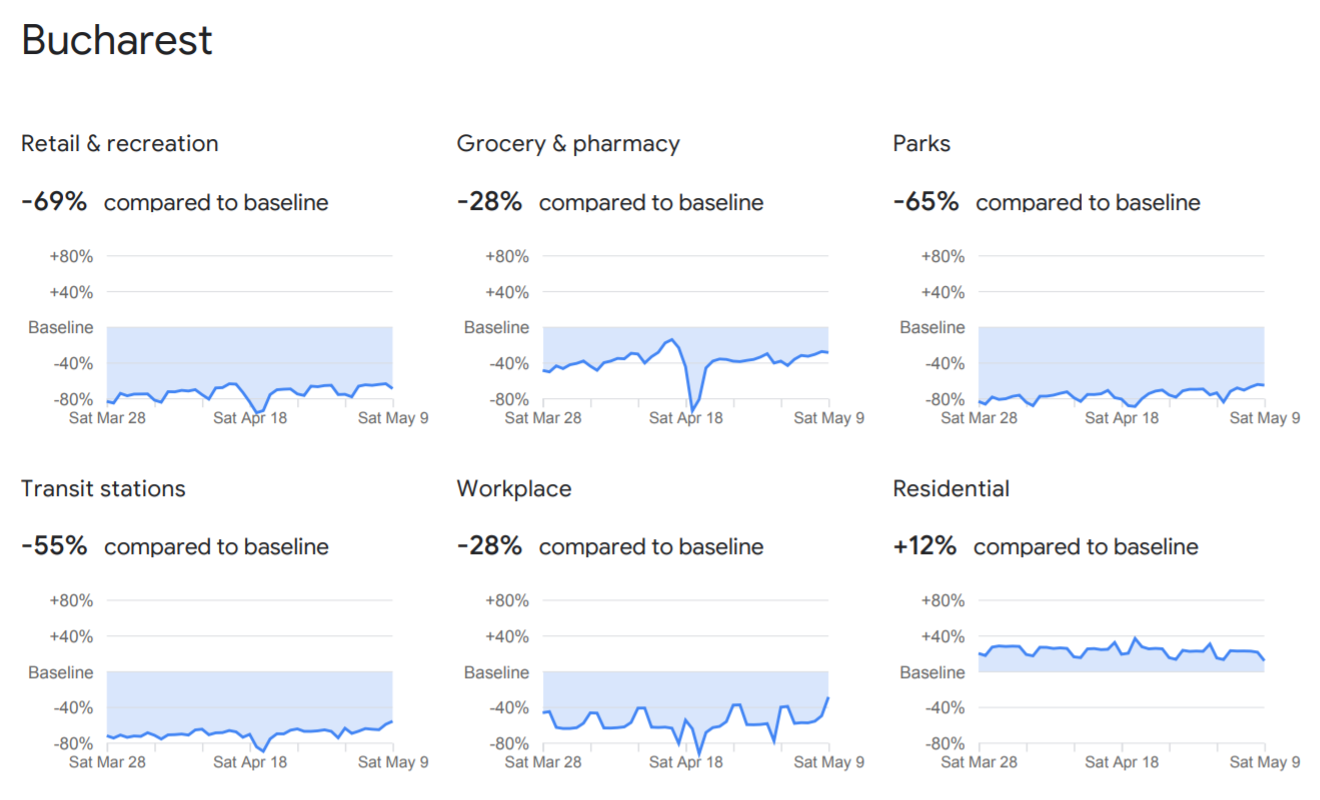Select the Workplace chart title

pos(514,489)
